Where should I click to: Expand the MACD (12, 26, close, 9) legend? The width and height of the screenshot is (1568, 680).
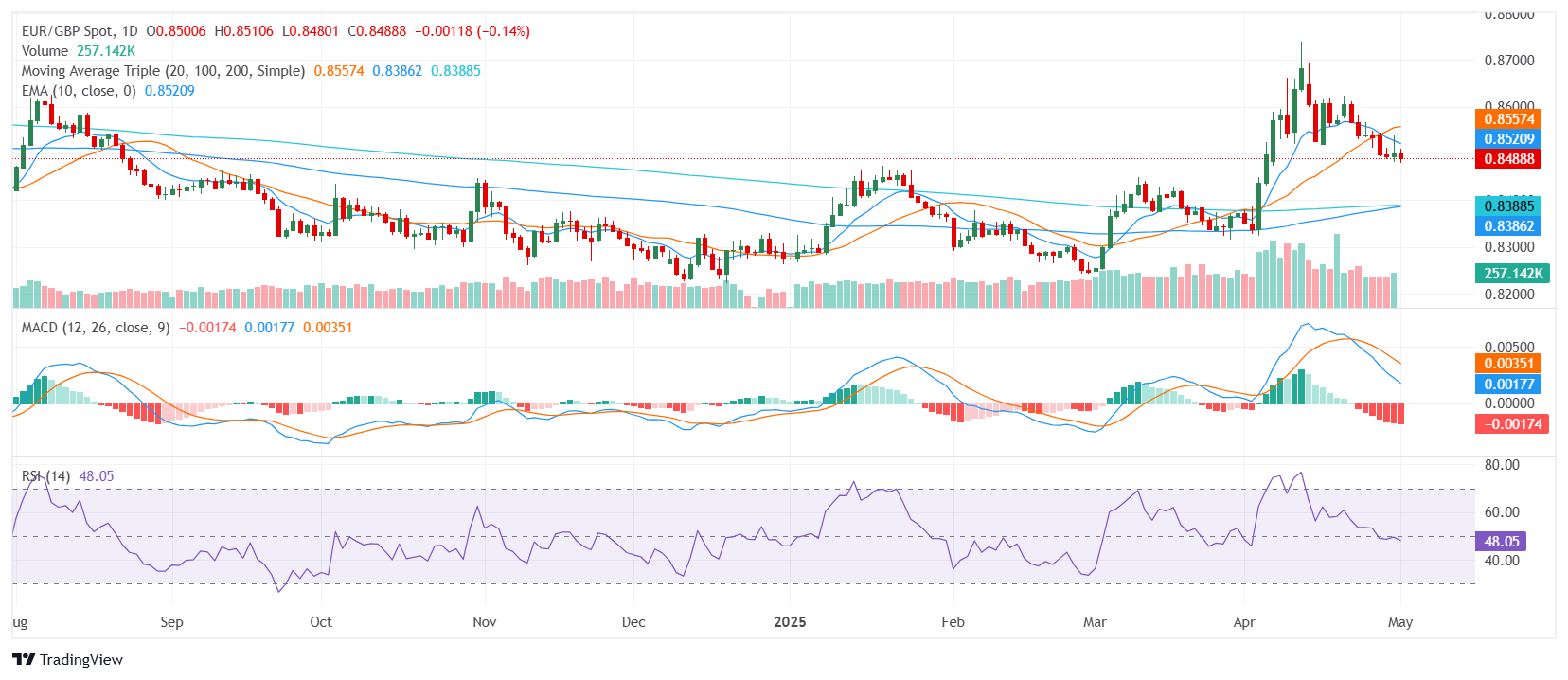click(96, 328)
